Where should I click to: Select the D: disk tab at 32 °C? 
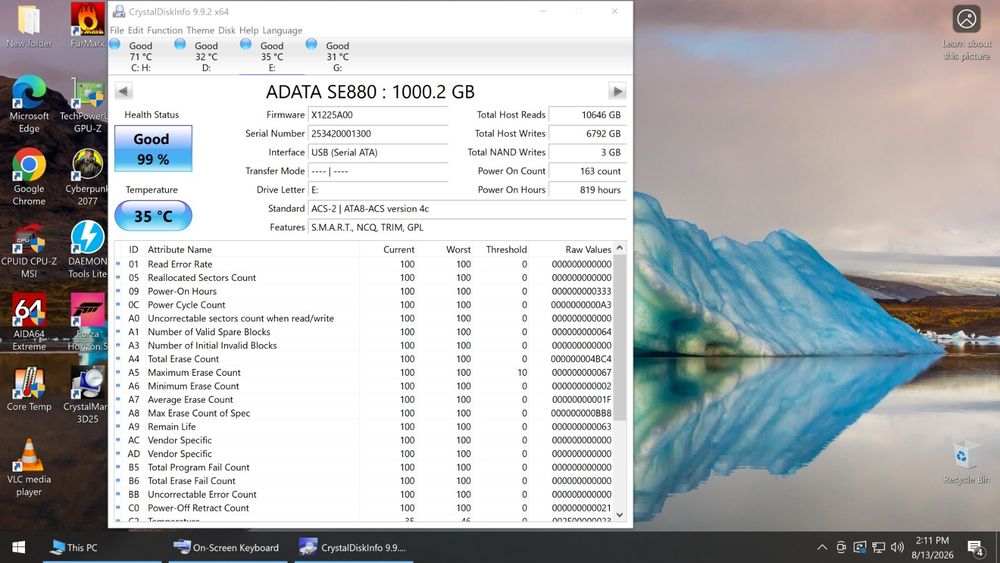click(206, 56)
